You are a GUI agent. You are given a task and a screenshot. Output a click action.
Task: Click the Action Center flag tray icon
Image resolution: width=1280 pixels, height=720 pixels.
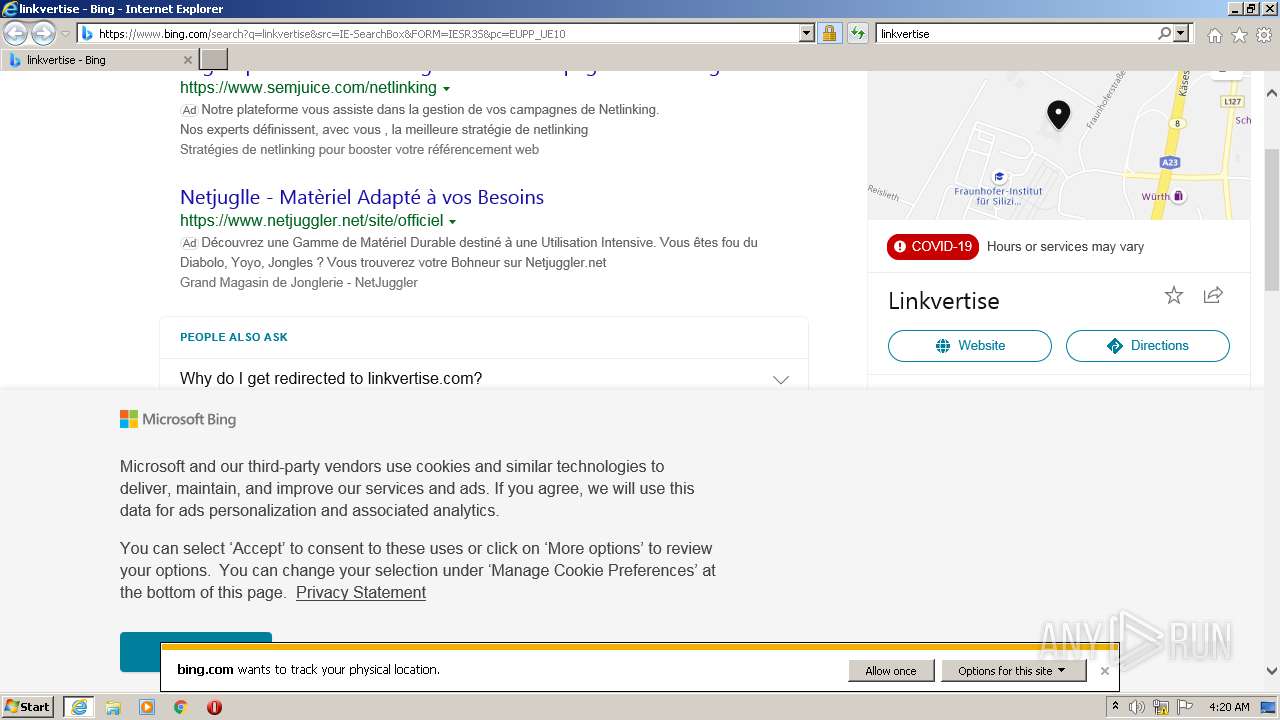[x=1184, y=707]
